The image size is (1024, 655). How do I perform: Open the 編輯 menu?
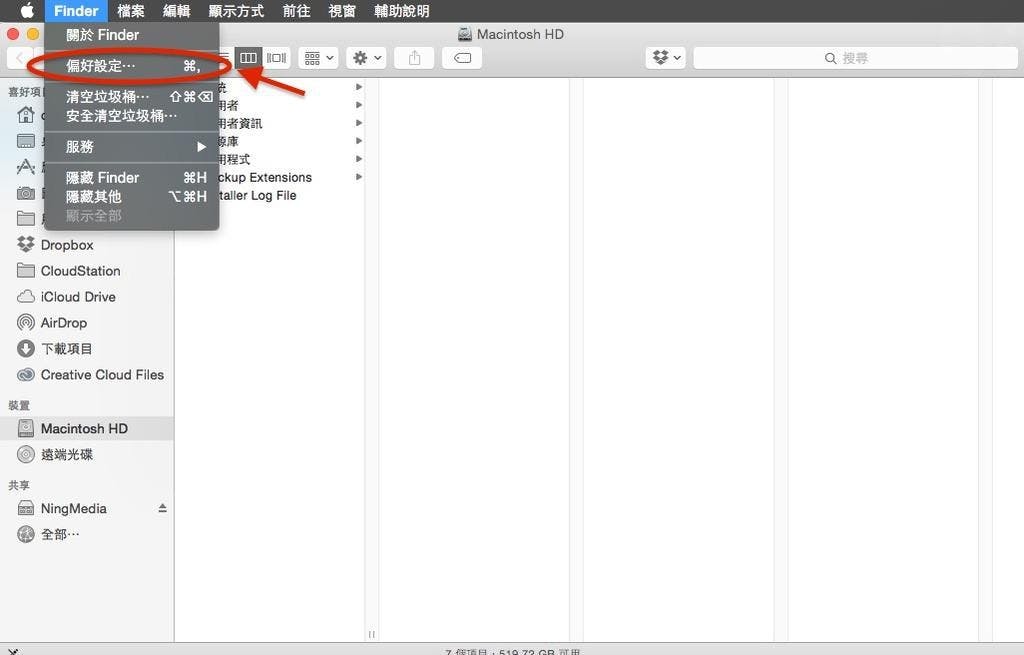[x=176, y=10]
